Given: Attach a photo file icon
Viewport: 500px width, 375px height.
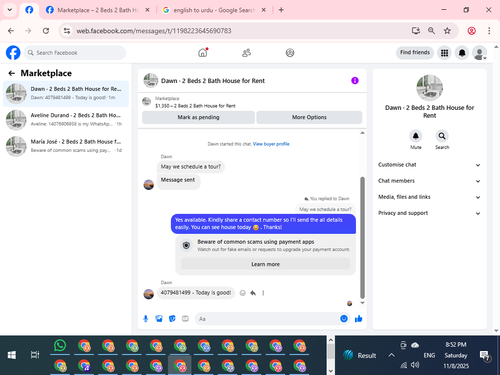Looking at the screenshot, I should click(x=159, y=319).
